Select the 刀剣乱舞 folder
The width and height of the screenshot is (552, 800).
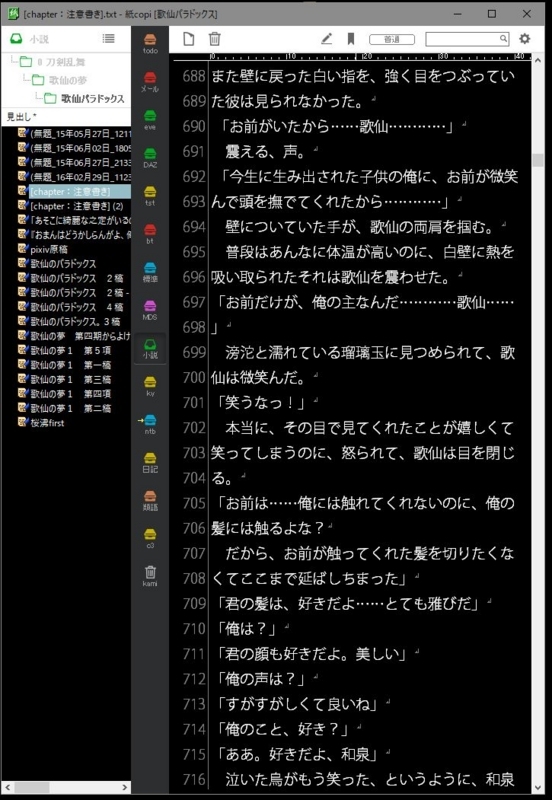pyautogui.click(x=54, y=62)
